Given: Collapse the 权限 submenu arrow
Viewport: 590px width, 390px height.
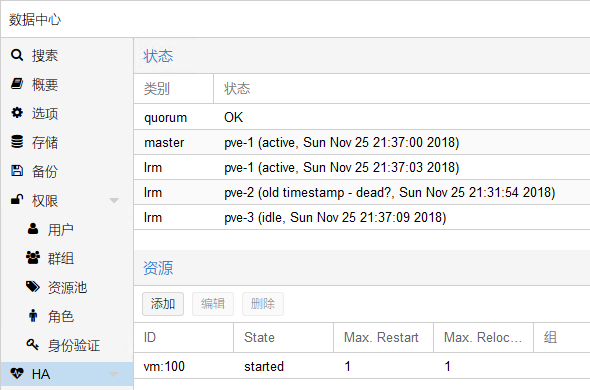Looking at the screenshot, I should (114, 201).
